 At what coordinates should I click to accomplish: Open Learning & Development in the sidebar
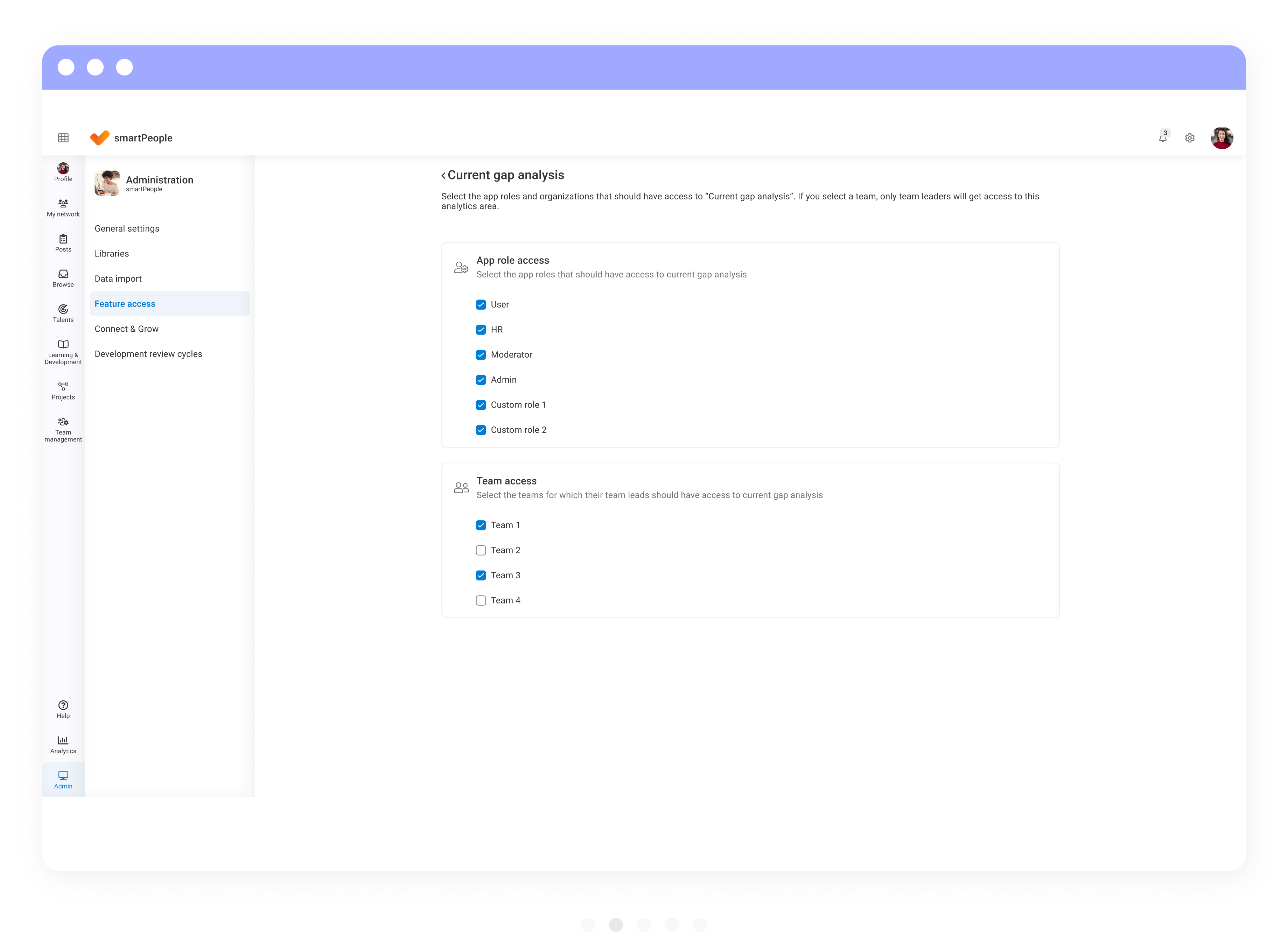pyautogui.click(x=63, y=353)
